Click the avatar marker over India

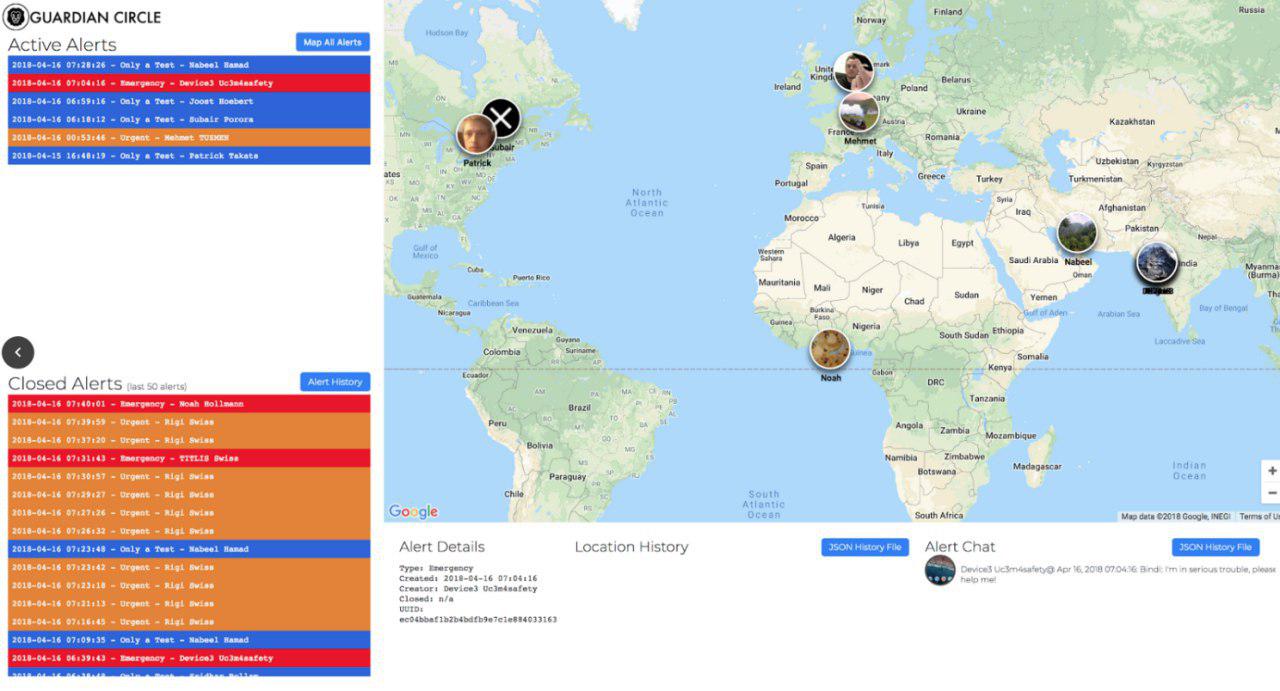coord(1156,262)
